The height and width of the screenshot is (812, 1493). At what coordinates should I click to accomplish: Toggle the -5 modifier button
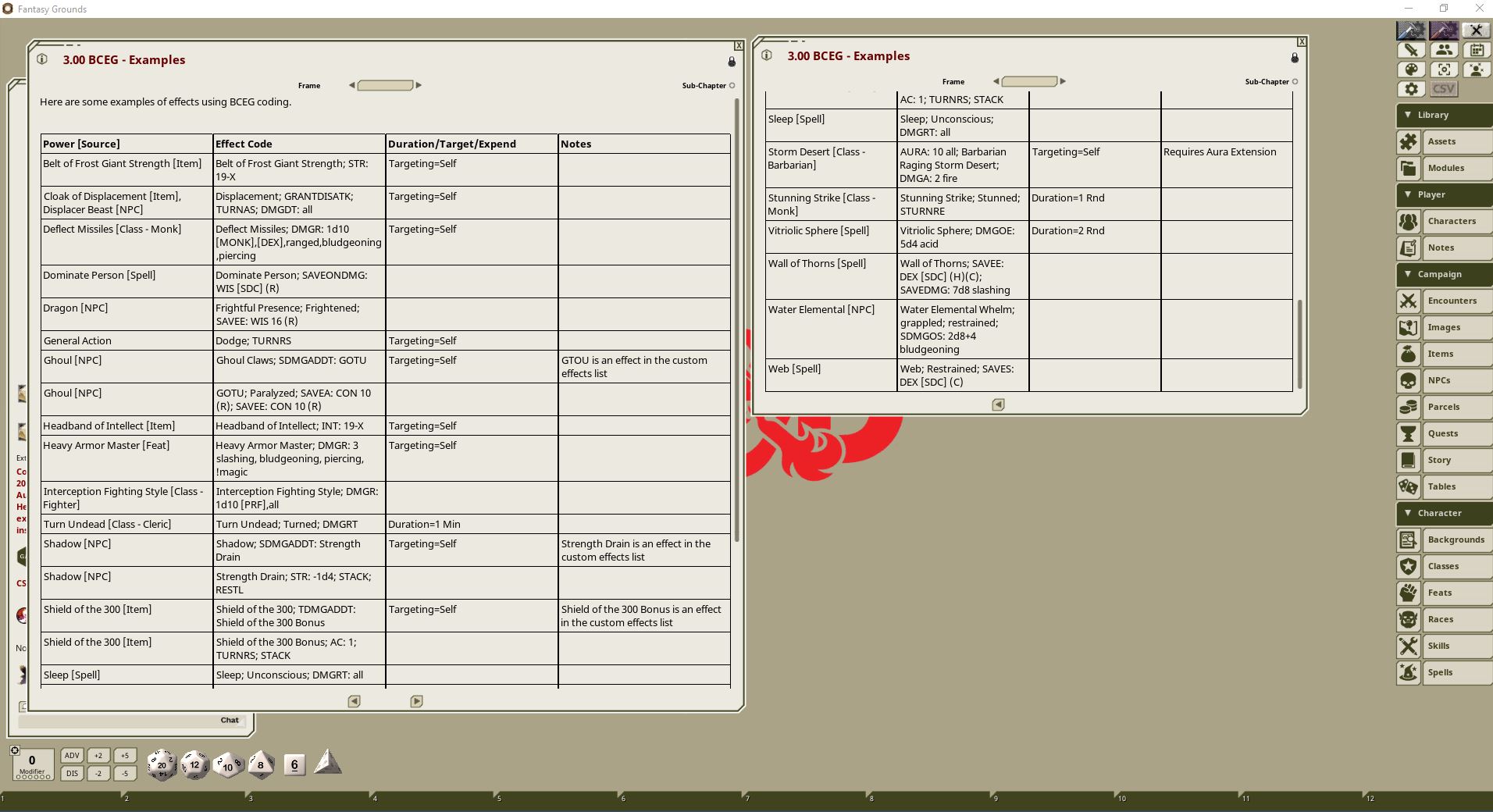pyautogui.click(x=125, y=774)
